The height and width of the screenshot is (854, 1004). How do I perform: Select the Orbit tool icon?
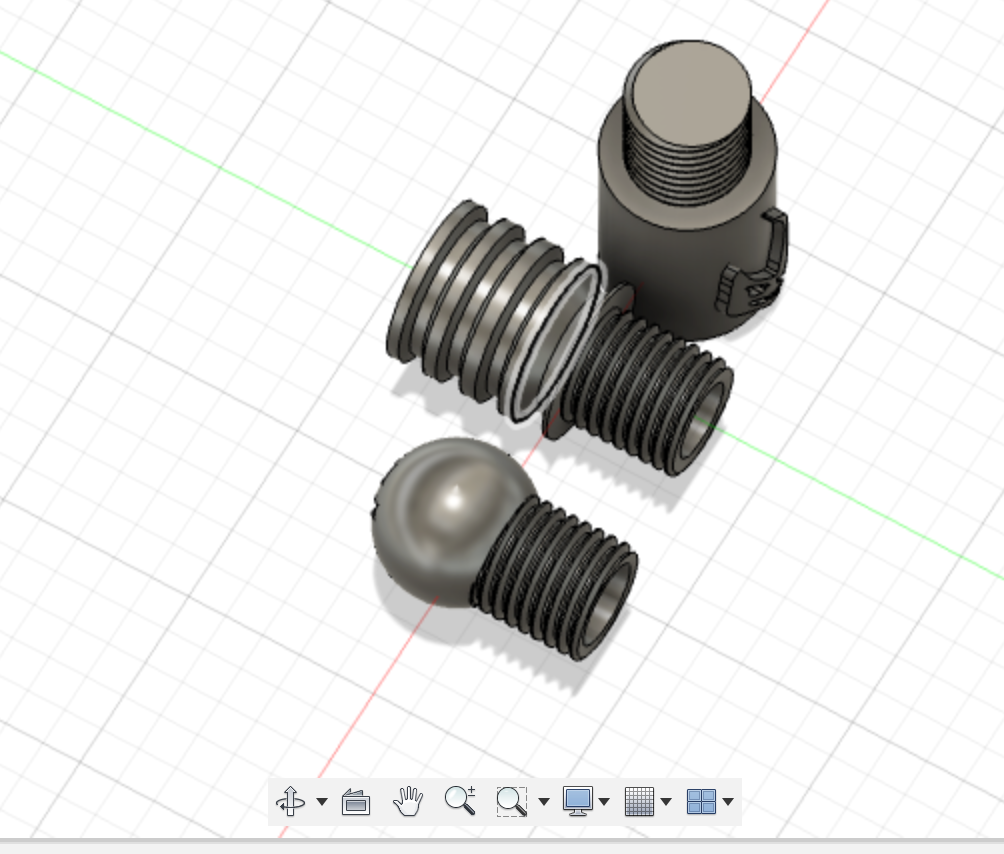pyautogui.click(x=290, y=801)
